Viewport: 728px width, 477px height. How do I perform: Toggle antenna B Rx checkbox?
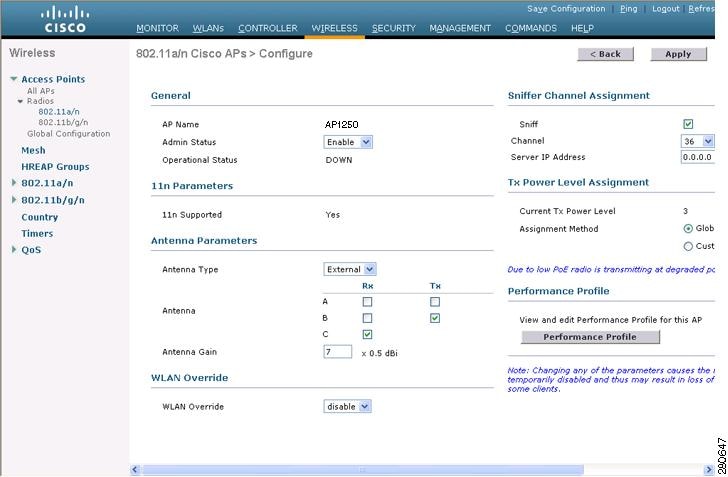[367, 319]
